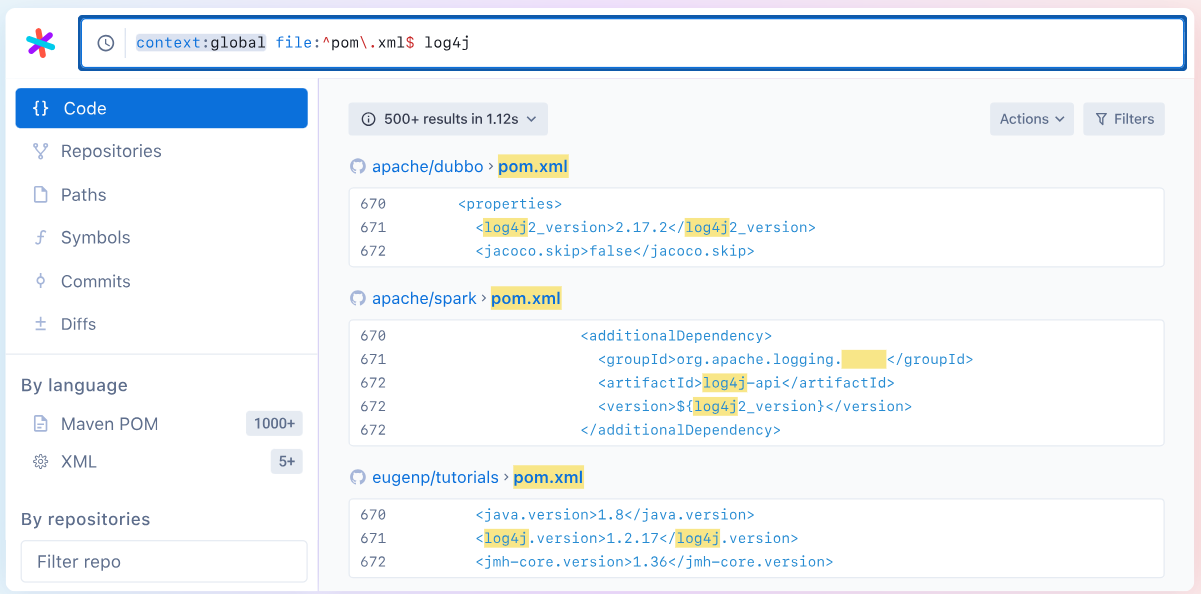This screenshot has height=594, width=1201.
Task: Select the Code section icon in sidebar
Action: [x=42, y=107]
